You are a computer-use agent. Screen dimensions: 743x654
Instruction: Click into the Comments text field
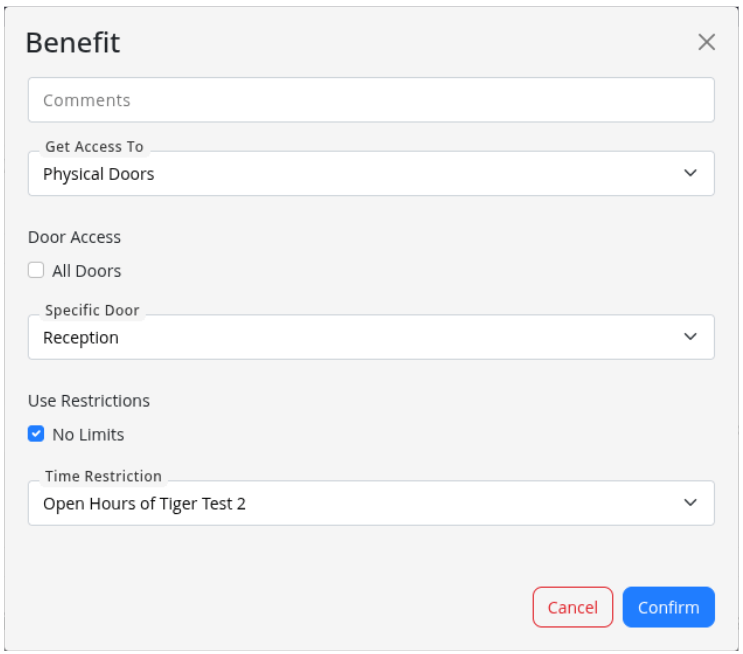coord(370,100)
